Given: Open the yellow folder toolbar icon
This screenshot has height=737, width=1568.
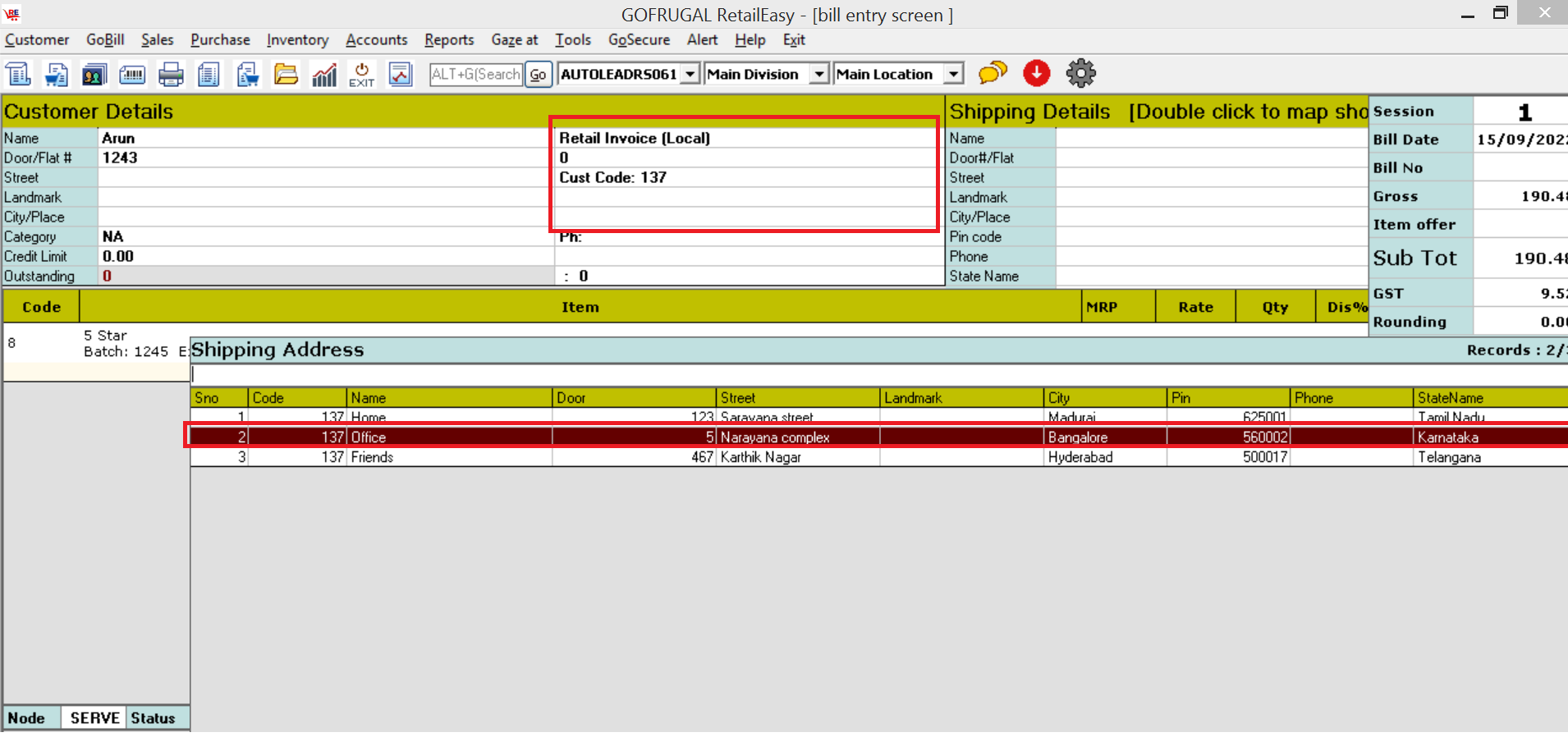Looking at the screenshot, I should [x=286, y=74].
